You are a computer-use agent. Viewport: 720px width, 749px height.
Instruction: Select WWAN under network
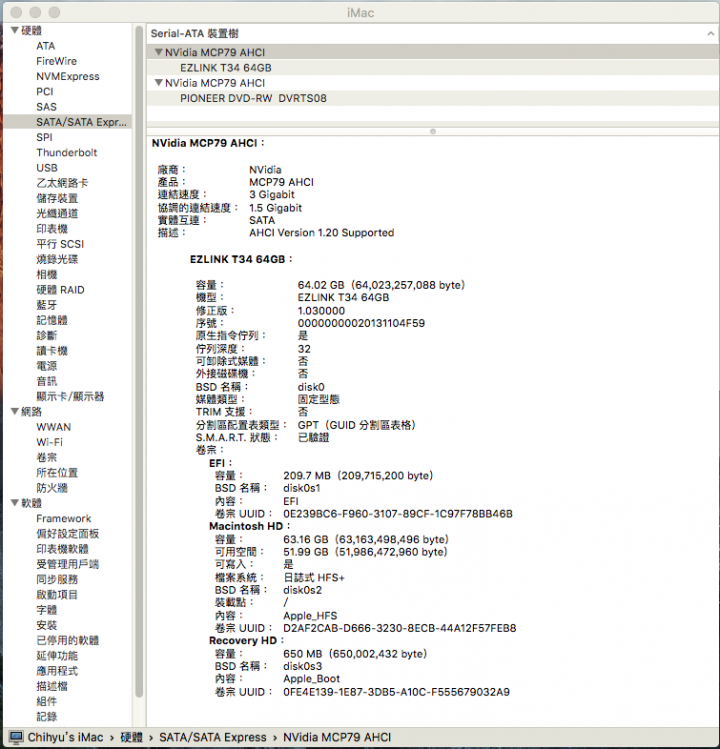(x=54, y=427)
